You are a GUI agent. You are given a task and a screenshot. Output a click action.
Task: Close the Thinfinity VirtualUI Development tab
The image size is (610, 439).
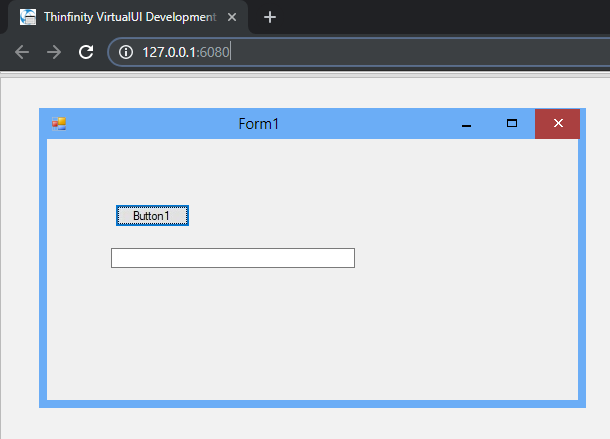click(232, 17)
